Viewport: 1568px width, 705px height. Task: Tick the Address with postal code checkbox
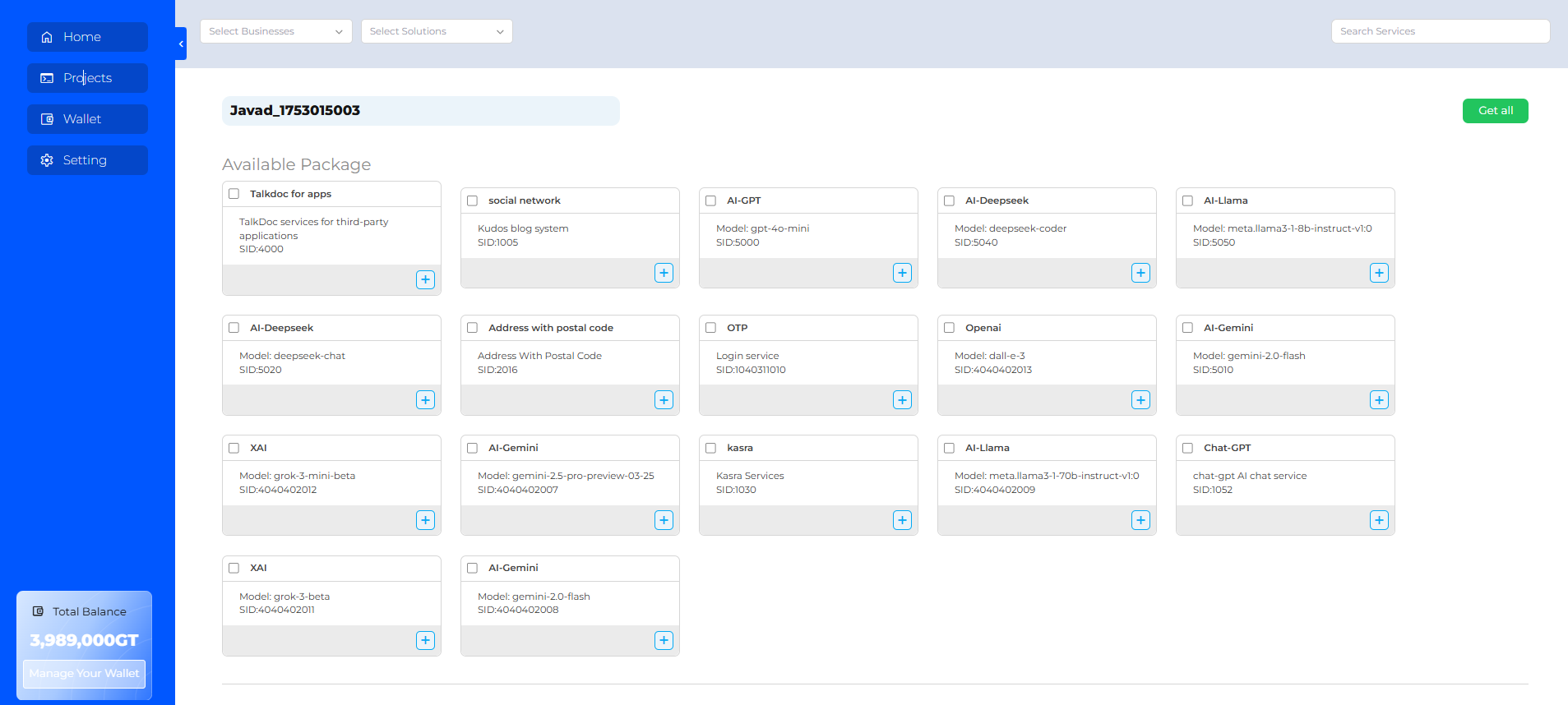(x=473, y=328)
